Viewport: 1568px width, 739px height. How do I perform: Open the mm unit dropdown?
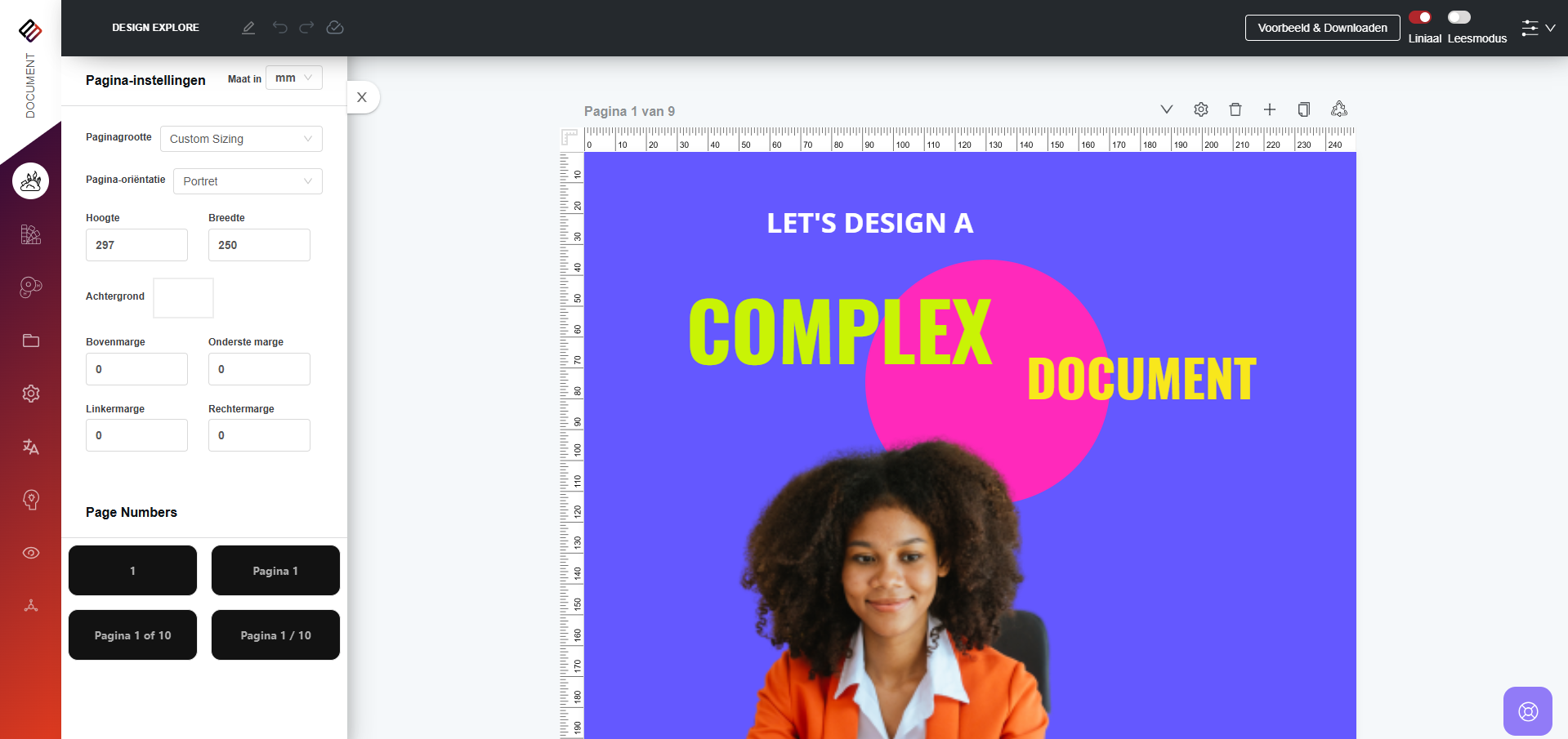(x=294, y=78)
